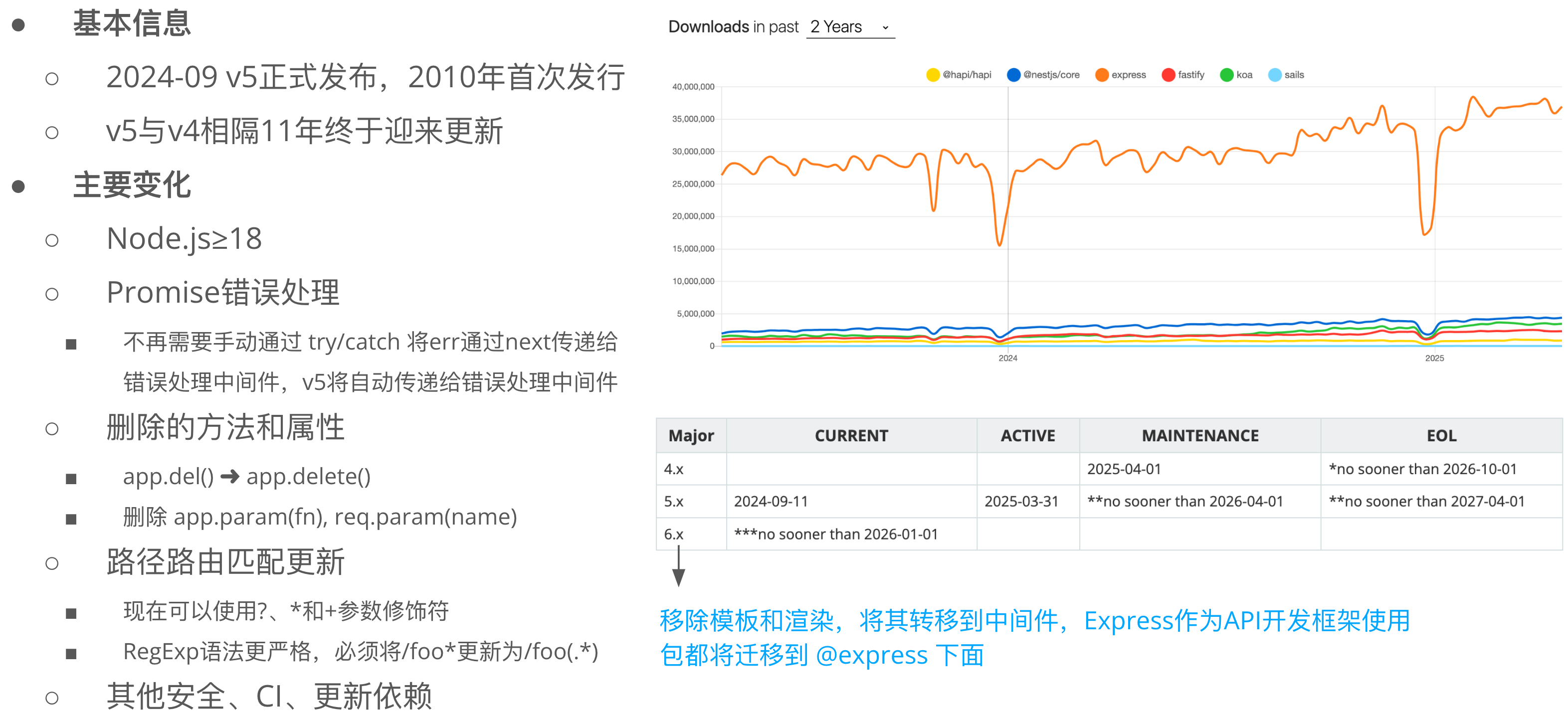
Task: Click the CURRENT column header
Action: [851, 436]
